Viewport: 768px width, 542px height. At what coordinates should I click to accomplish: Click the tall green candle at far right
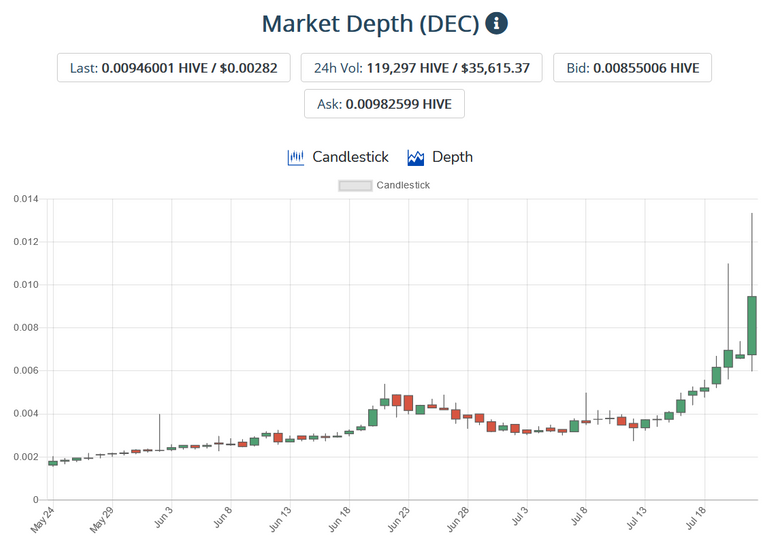[752, 326]
